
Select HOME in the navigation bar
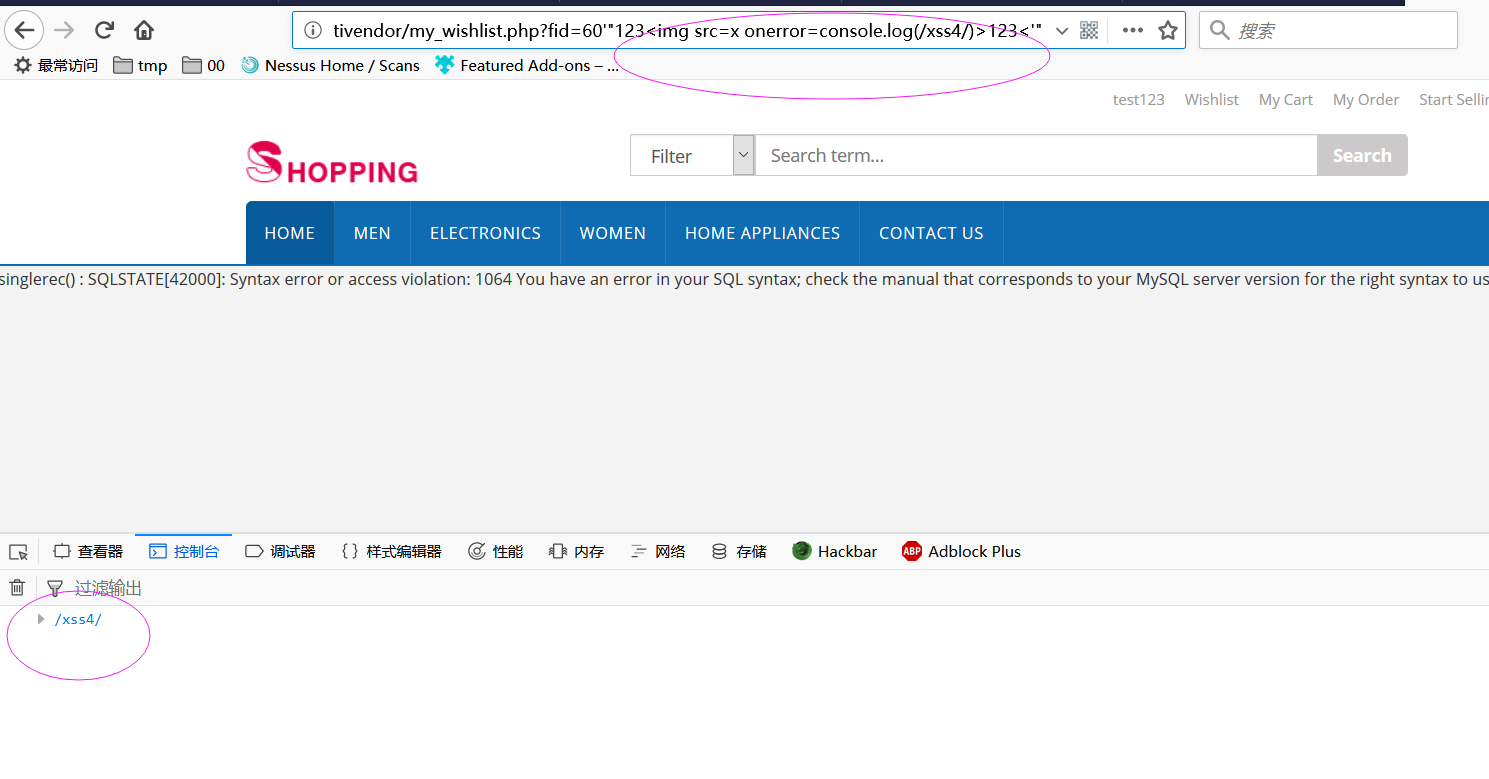pyautogui.click(x=290, y=233)
